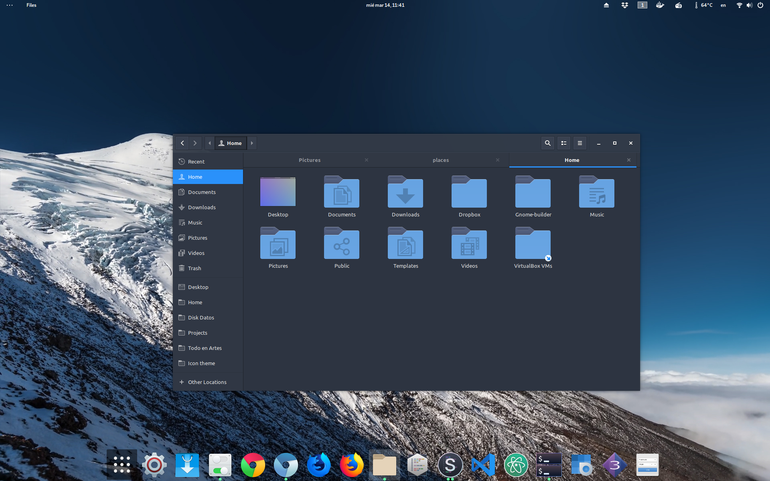Expand the path bar left chevron
This screenshot has width=770, height=481.
click(210, 143)
